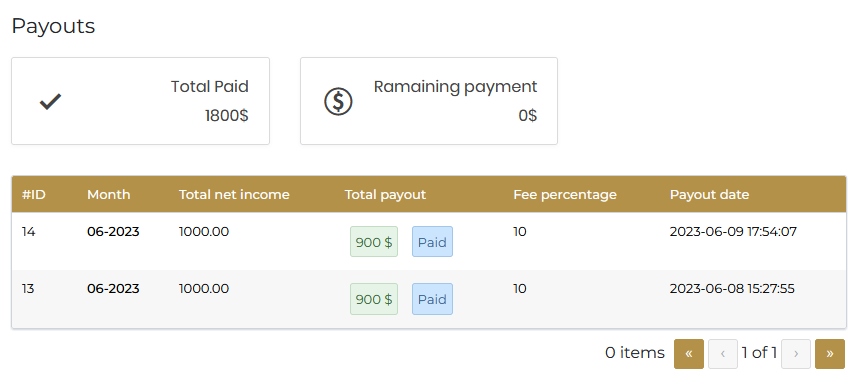This screenshot has height=390, width=858.
Task: Click the dollar coin icon in Ramaining payment card
Action: tap(338, 102)
